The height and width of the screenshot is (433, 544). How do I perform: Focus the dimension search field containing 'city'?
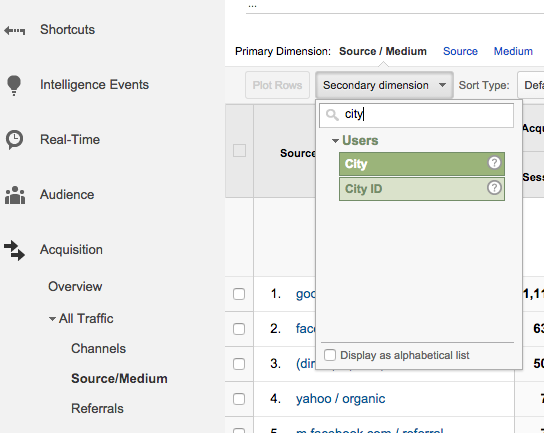(416, 115)
